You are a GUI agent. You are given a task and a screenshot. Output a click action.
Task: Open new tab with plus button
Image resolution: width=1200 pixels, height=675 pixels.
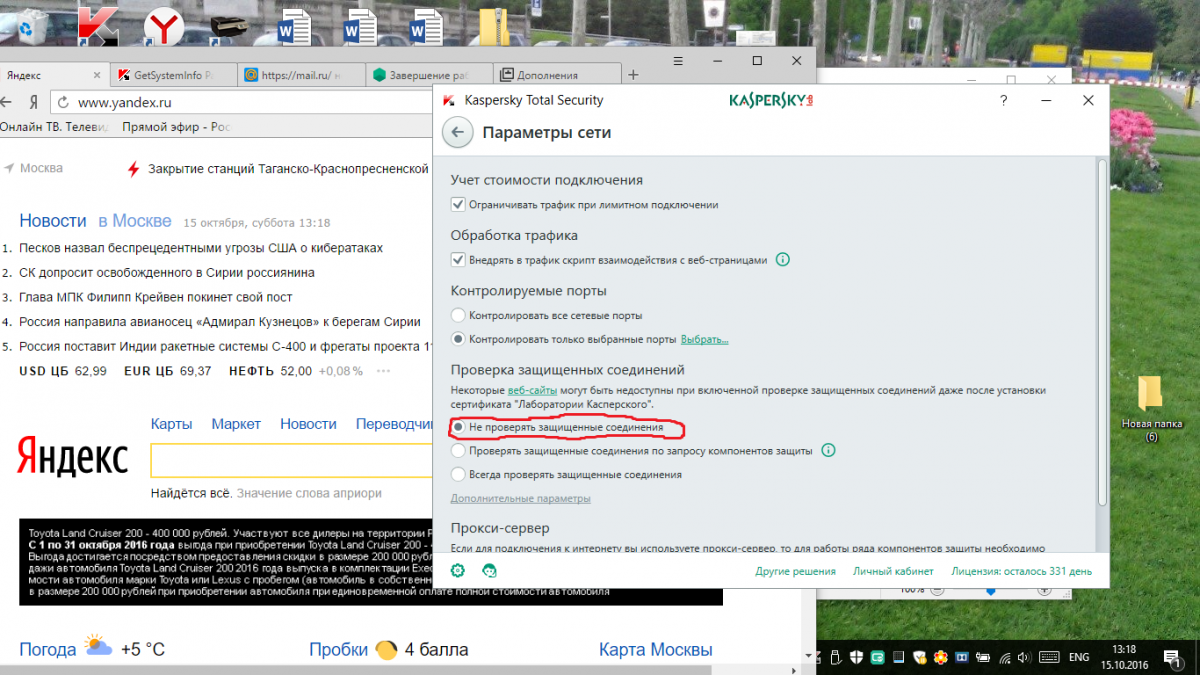pyautogui.click(x=633, y=75)
